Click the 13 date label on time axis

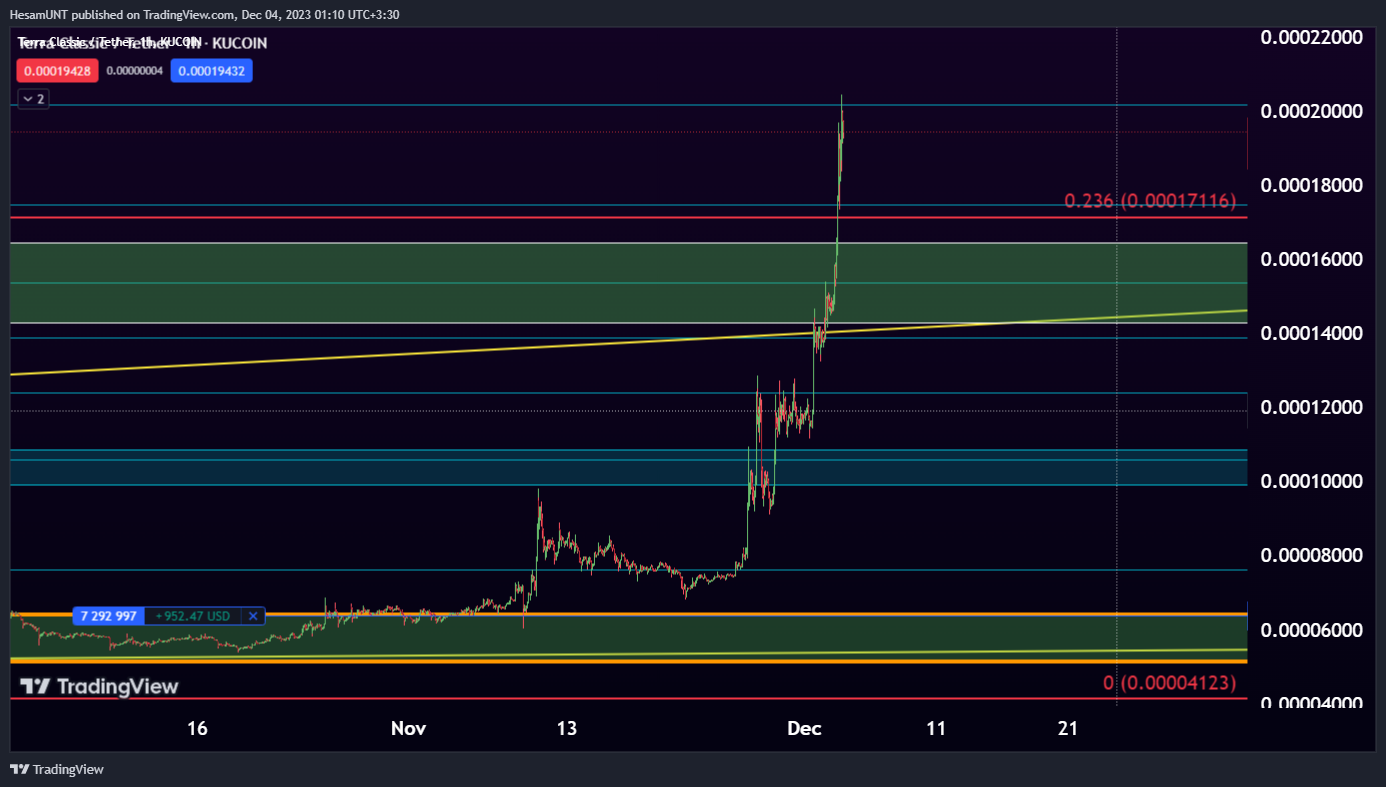(x=567, y=728)
